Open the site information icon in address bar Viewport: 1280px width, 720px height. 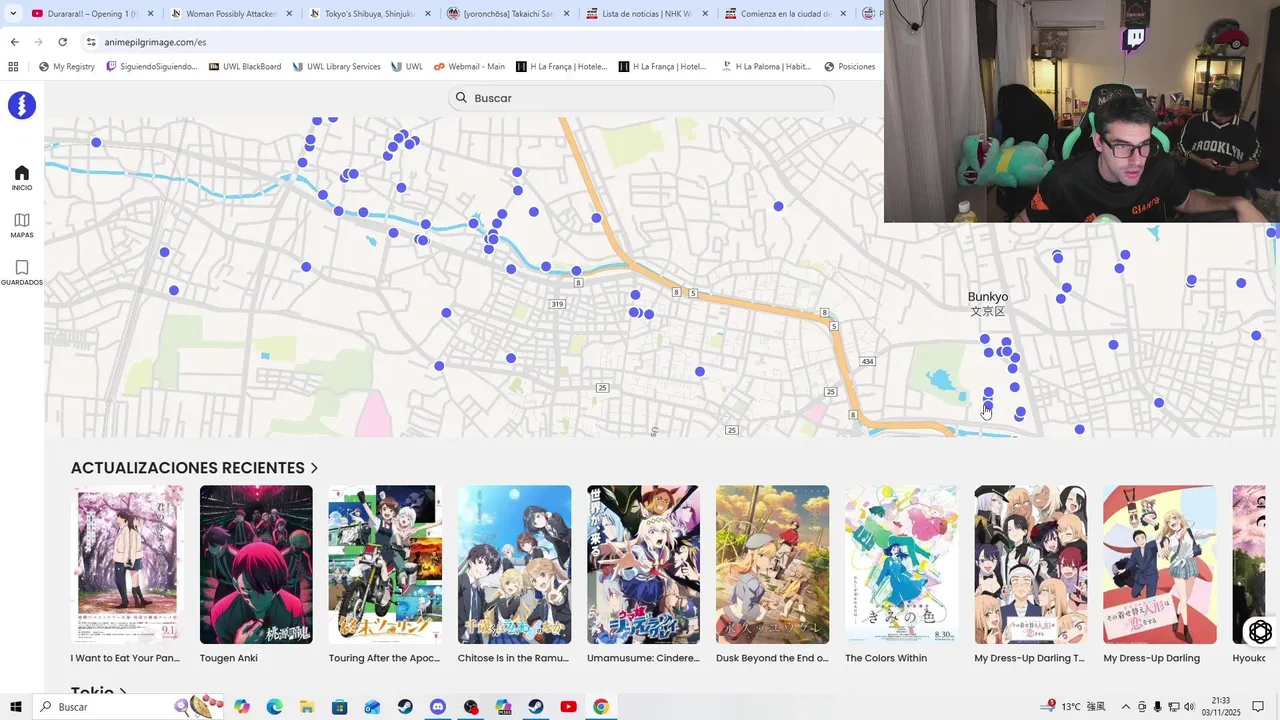click(91, 42)
